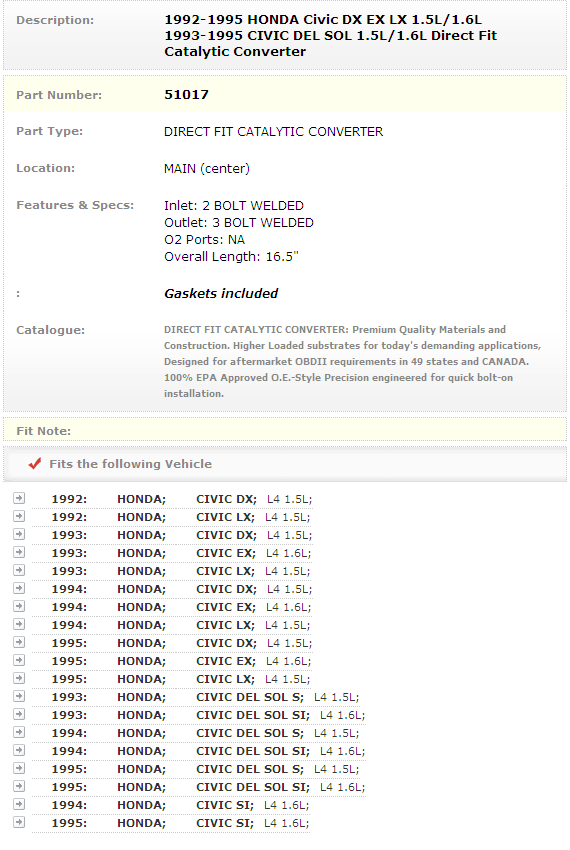
Task: Select the 1994 CIVIC LX L4 1.5L entry
Action: [171, 625]
